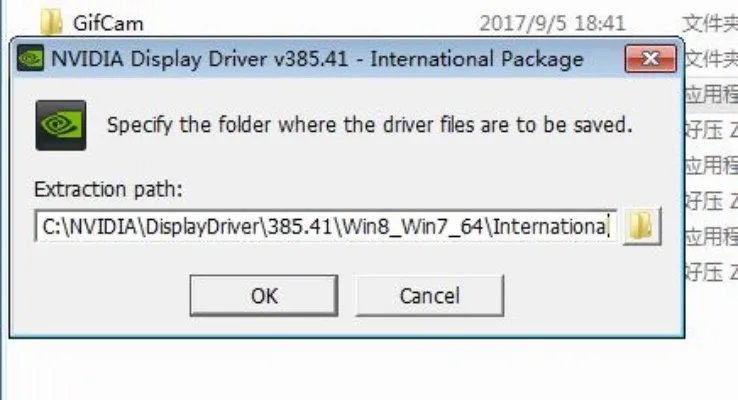Click the 'Extraction path:' label

pos(108,190)
